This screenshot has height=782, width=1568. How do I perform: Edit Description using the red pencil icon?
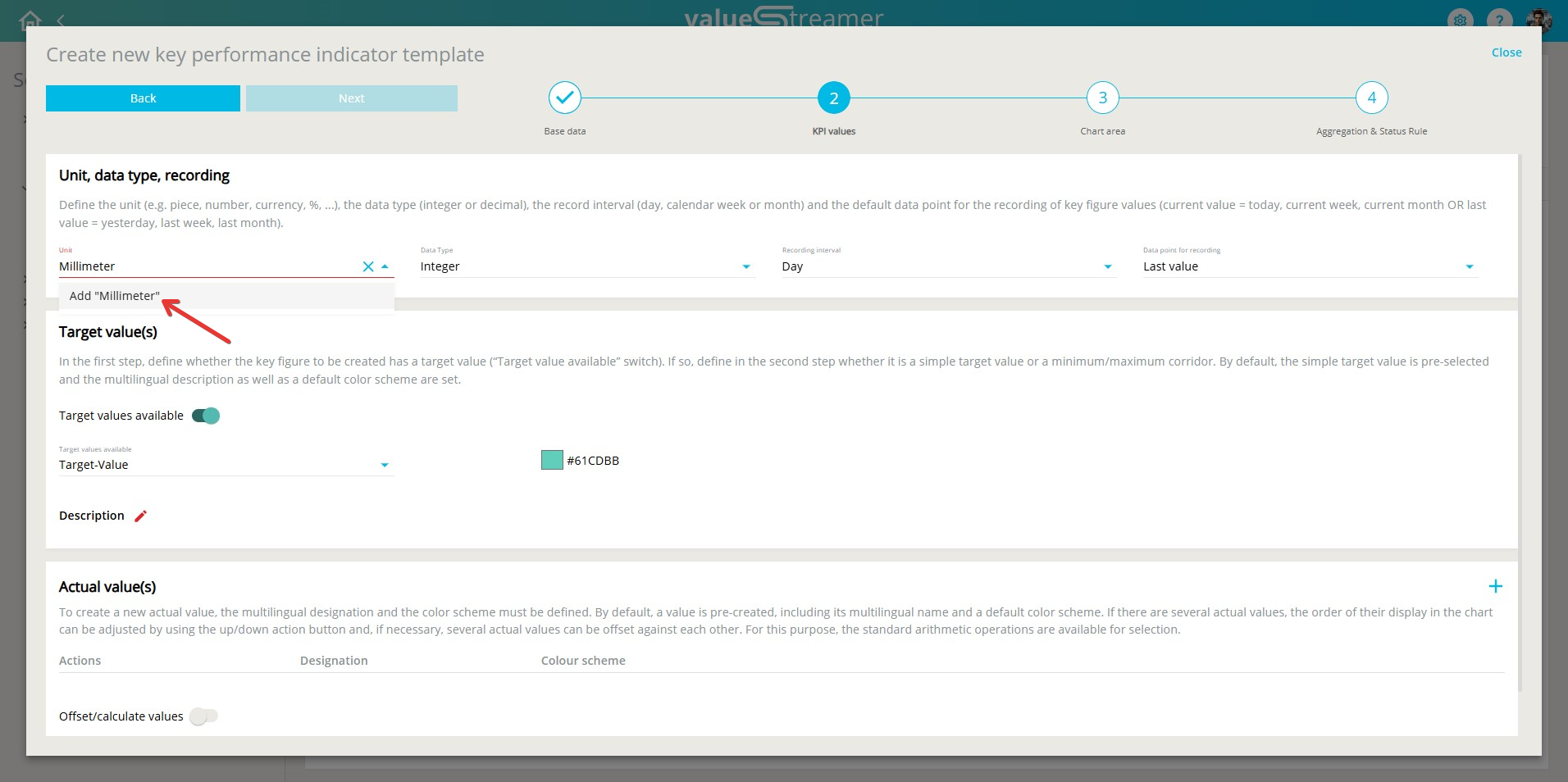point(140,516)
